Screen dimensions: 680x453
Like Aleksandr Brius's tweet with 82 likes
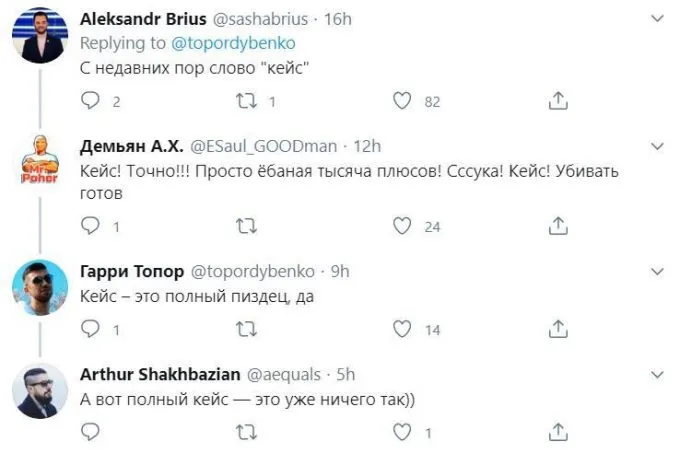point(403,101)
